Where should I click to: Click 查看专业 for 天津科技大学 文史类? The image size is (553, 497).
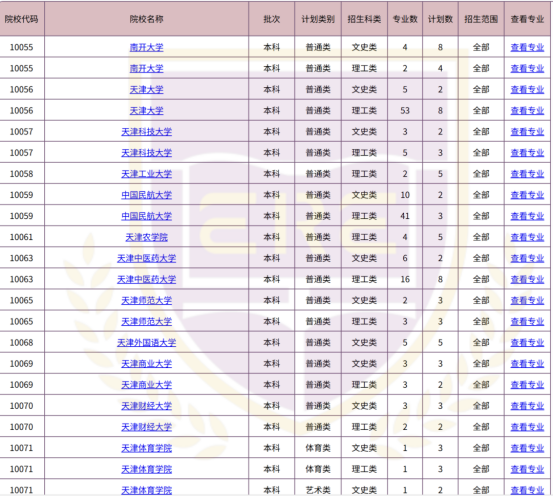[527, 132]
